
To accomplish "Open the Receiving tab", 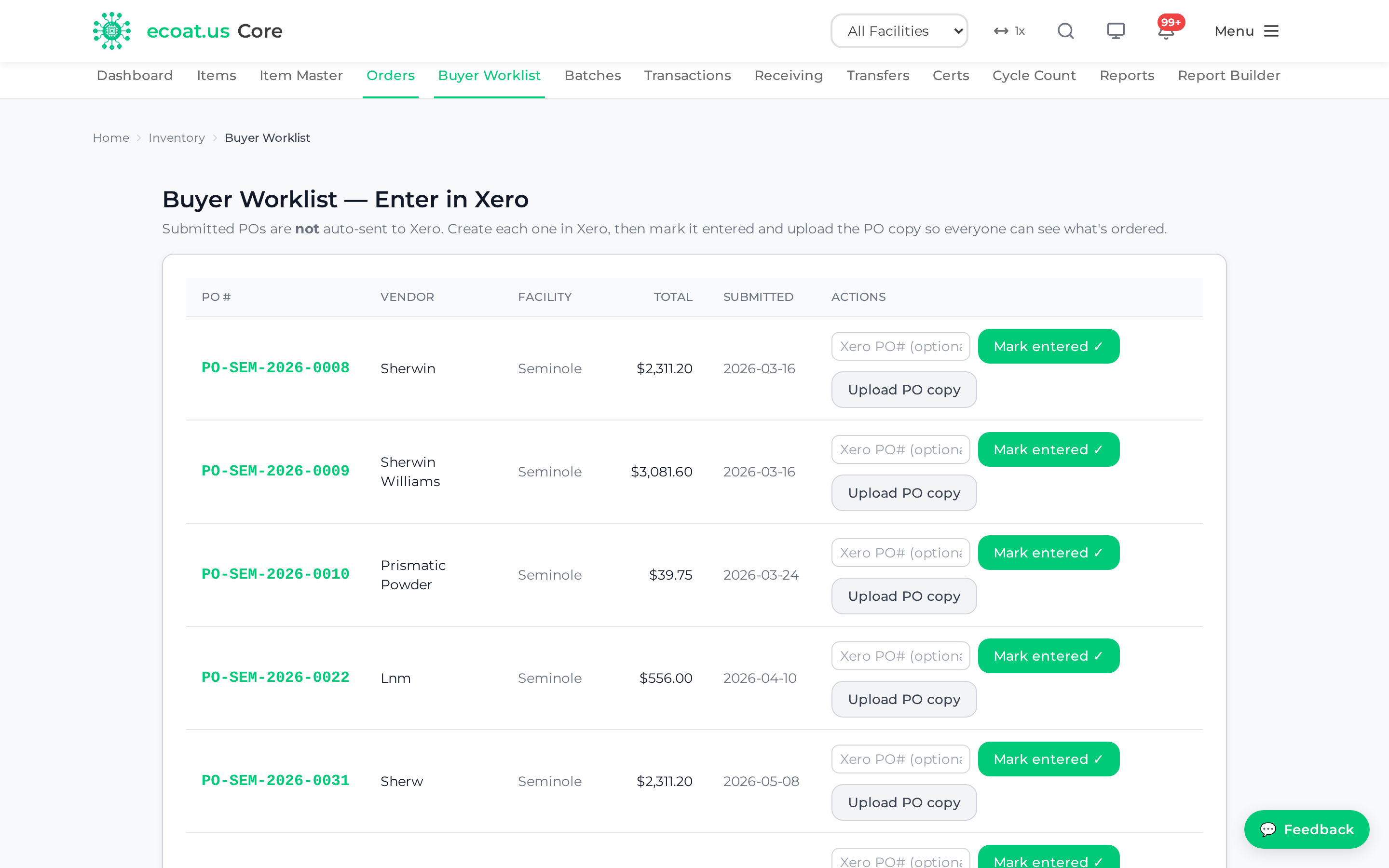I will click(x=788, y=76).
